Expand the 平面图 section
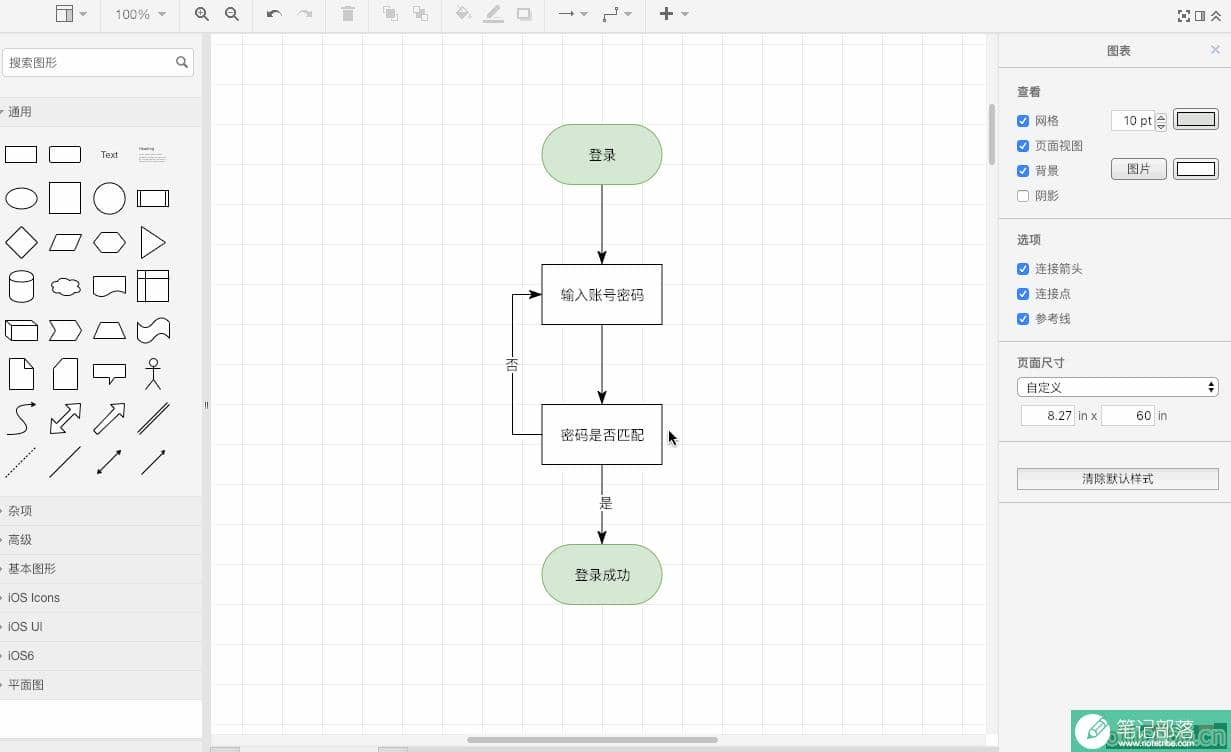The height and width of the screenshot is (752, 1231). [x=101, y=685]
